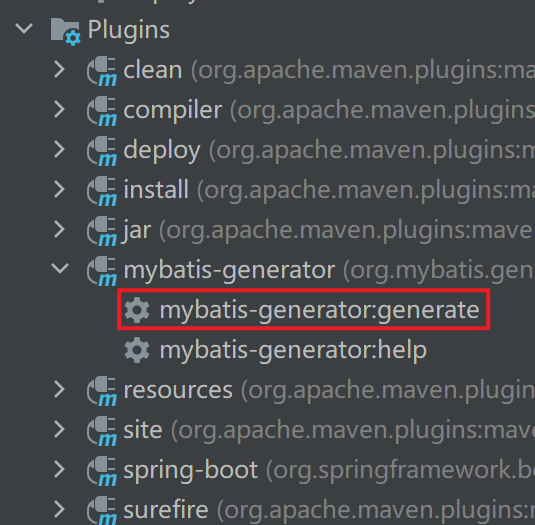Click the resources plugin Maven icon
The width and height of the screenshot is (535, 525).
(102, 391)
